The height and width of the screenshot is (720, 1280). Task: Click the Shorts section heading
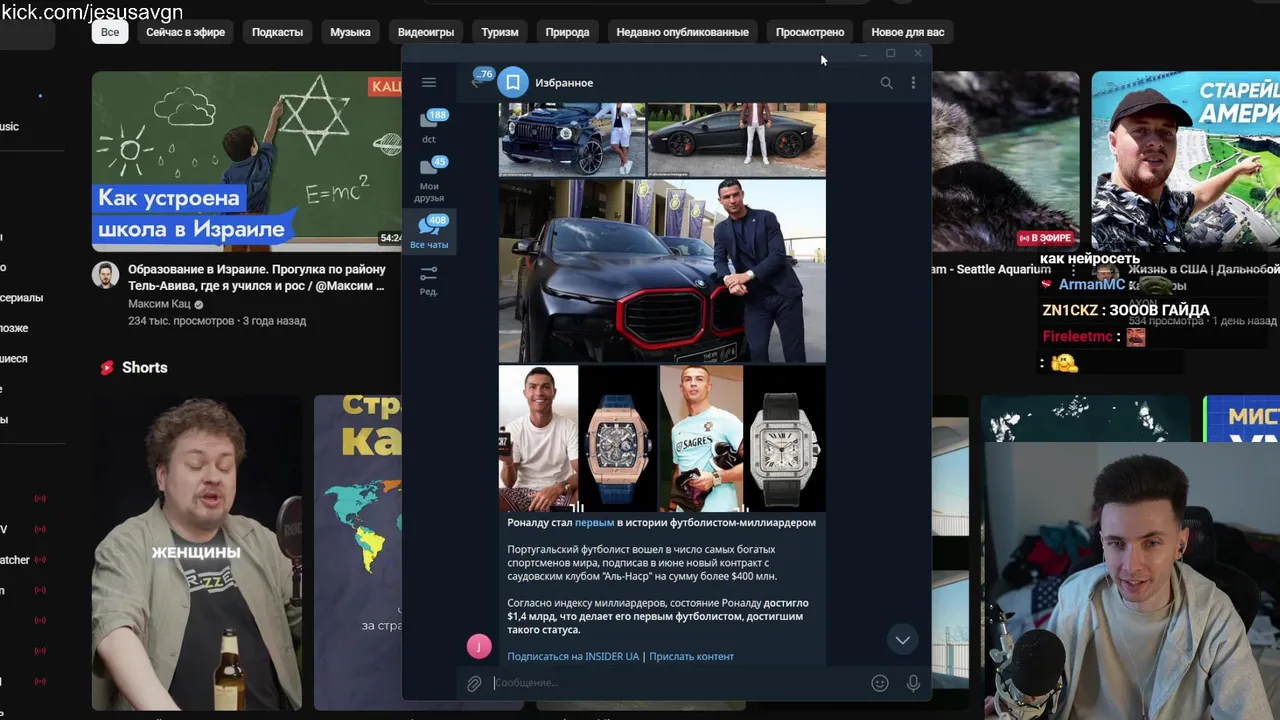(145, 368)
